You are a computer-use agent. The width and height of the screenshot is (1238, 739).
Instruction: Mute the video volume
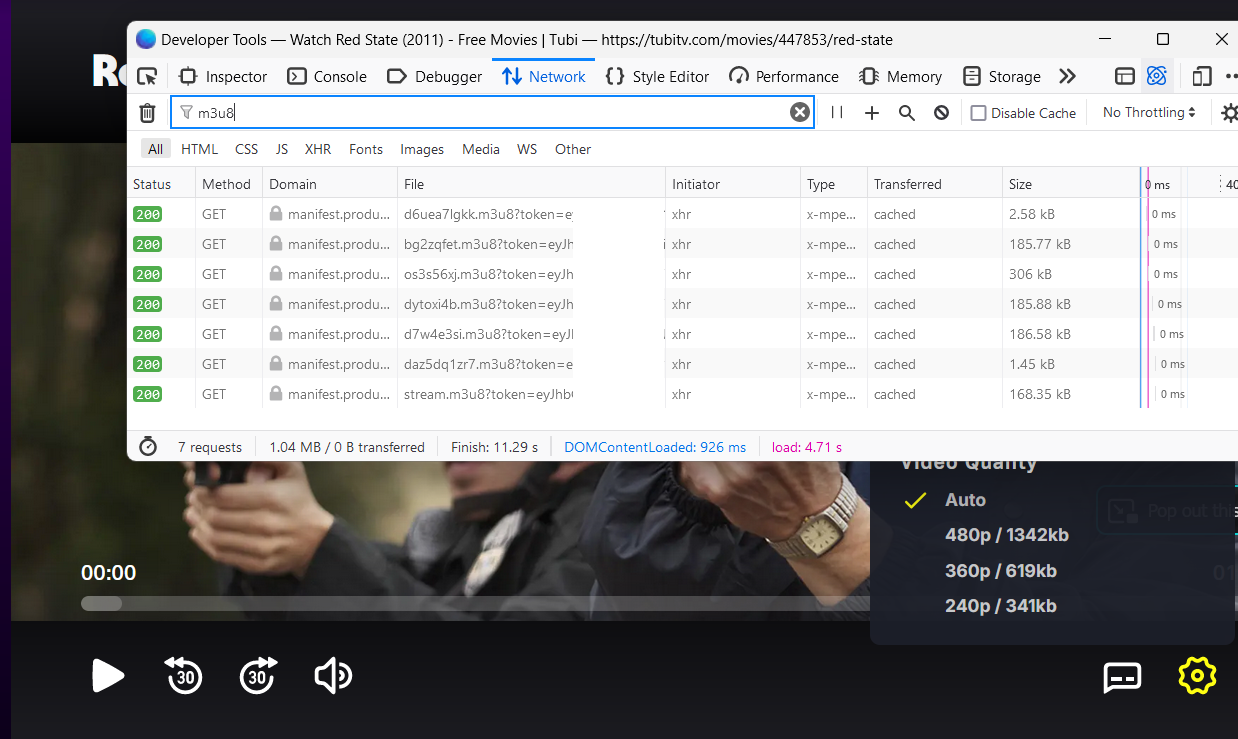point(333,676)
